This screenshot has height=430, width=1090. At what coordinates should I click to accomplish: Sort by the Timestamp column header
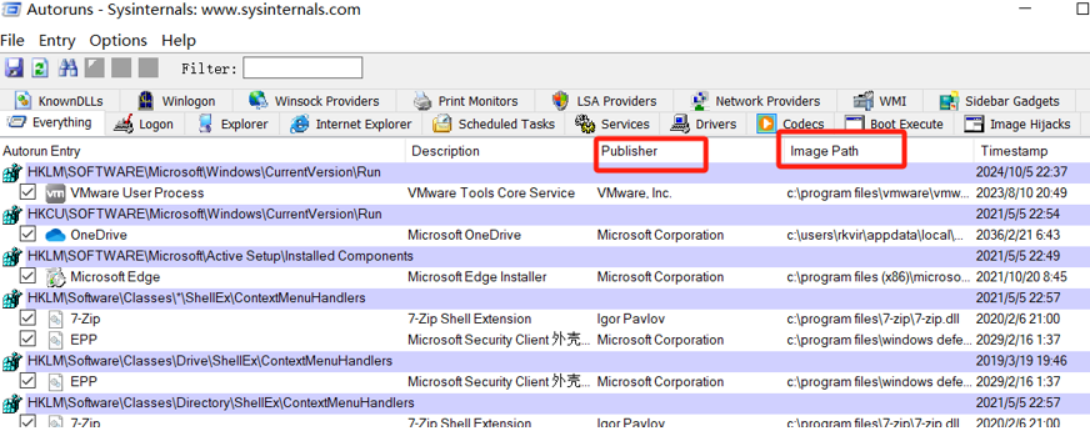point(1032,151)
